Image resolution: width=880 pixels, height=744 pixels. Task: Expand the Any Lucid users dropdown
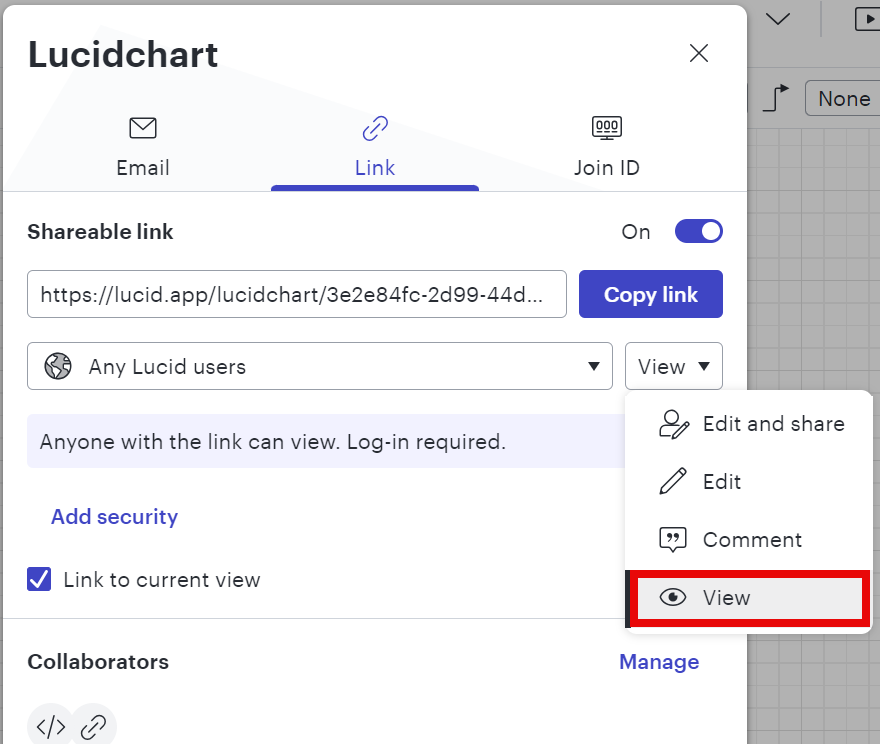[320, 366]
